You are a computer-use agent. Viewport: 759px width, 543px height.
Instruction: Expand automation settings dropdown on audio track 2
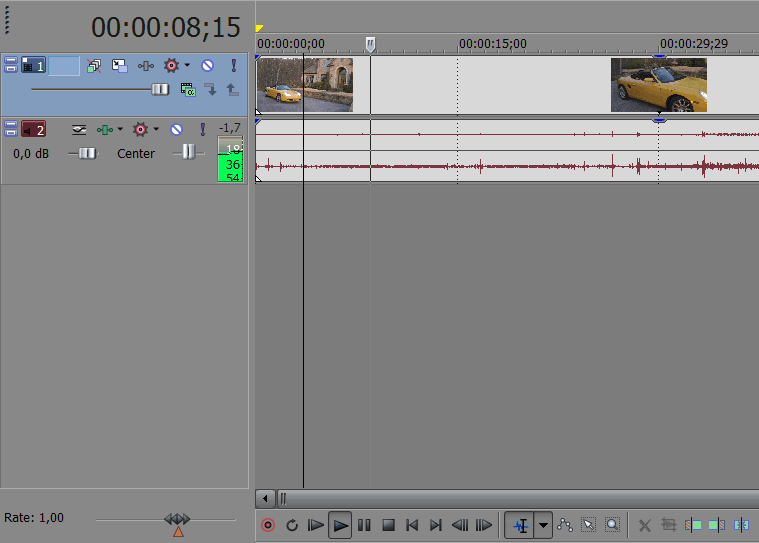120,129
